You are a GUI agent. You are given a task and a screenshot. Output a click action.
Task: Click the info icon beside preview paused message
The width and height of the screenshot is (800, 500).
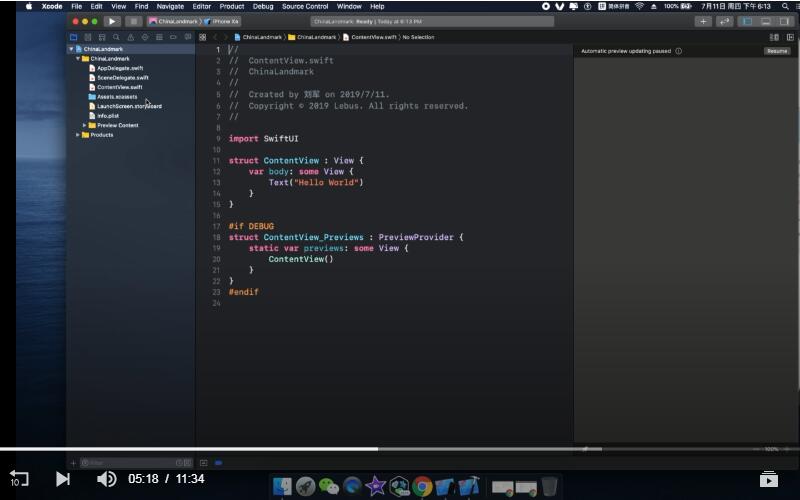click(x=678, y=51)
